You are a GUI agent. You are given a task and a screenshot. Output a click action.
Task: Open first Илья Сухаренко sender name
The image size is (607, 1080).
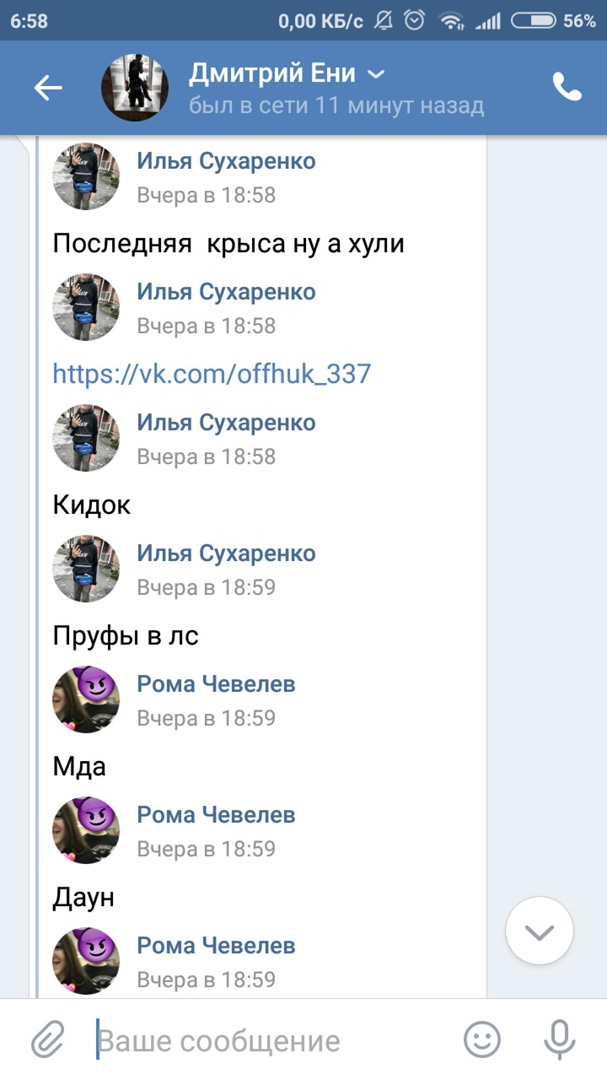pos(226,161)
